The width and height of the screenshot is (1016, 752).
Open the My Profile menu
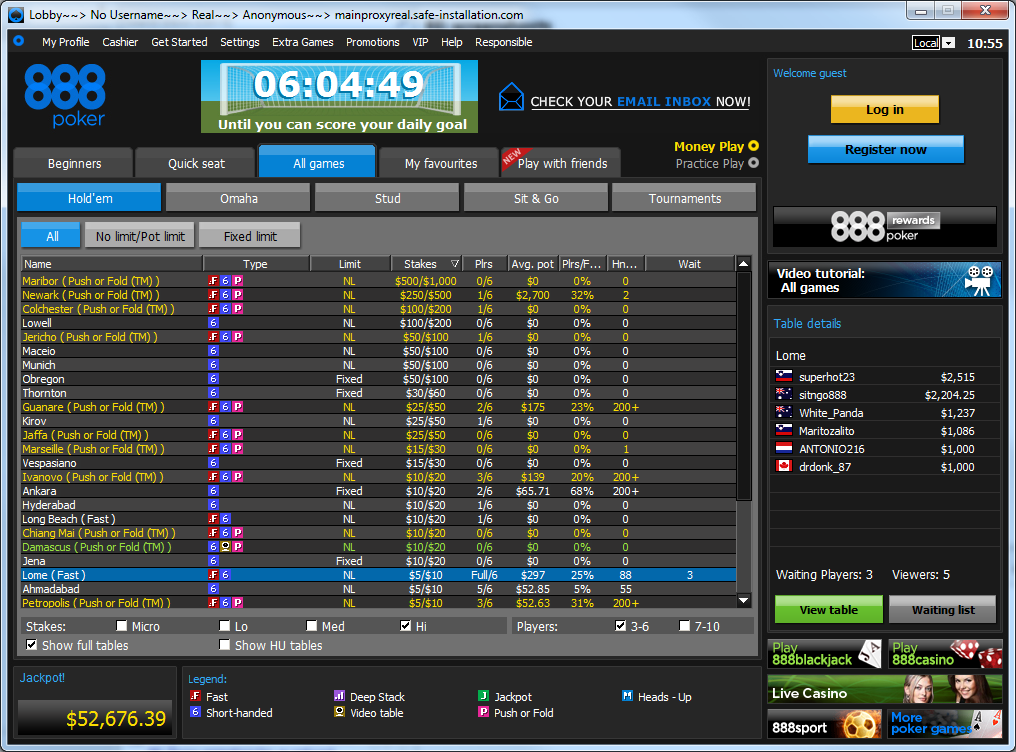tap(65, 42)
